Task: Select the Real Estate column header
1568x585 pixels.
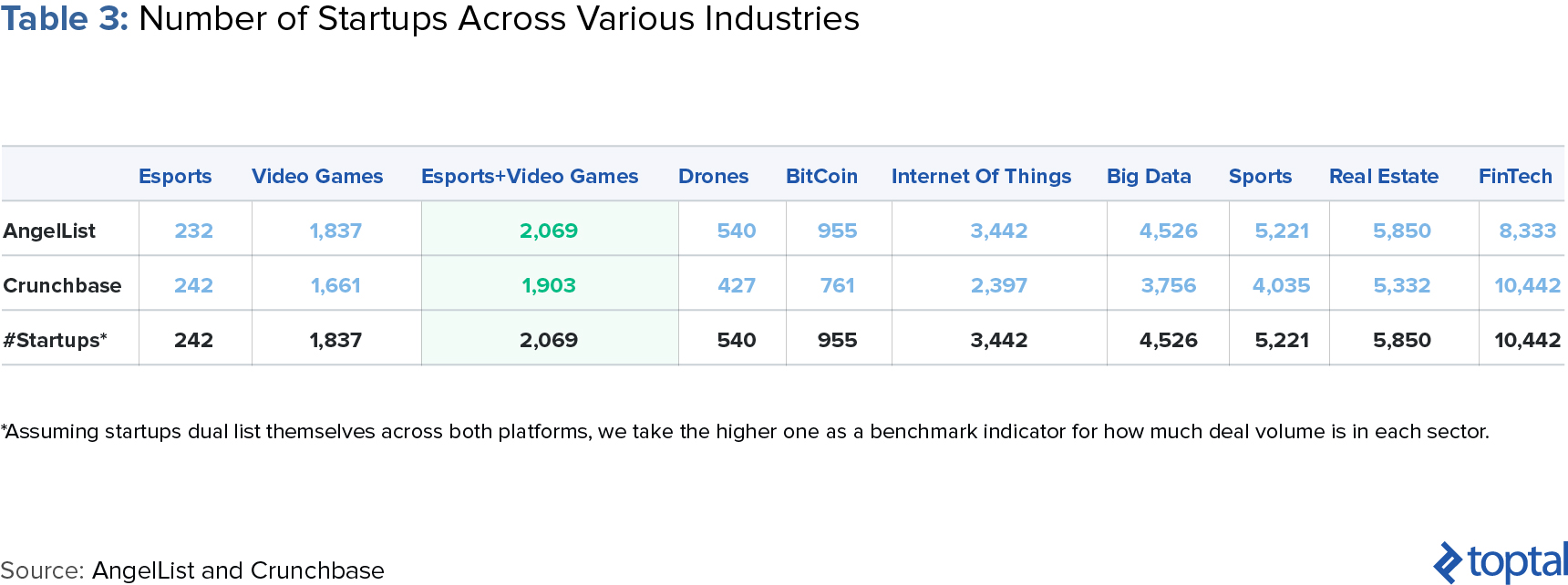Action: (1383, 176)
